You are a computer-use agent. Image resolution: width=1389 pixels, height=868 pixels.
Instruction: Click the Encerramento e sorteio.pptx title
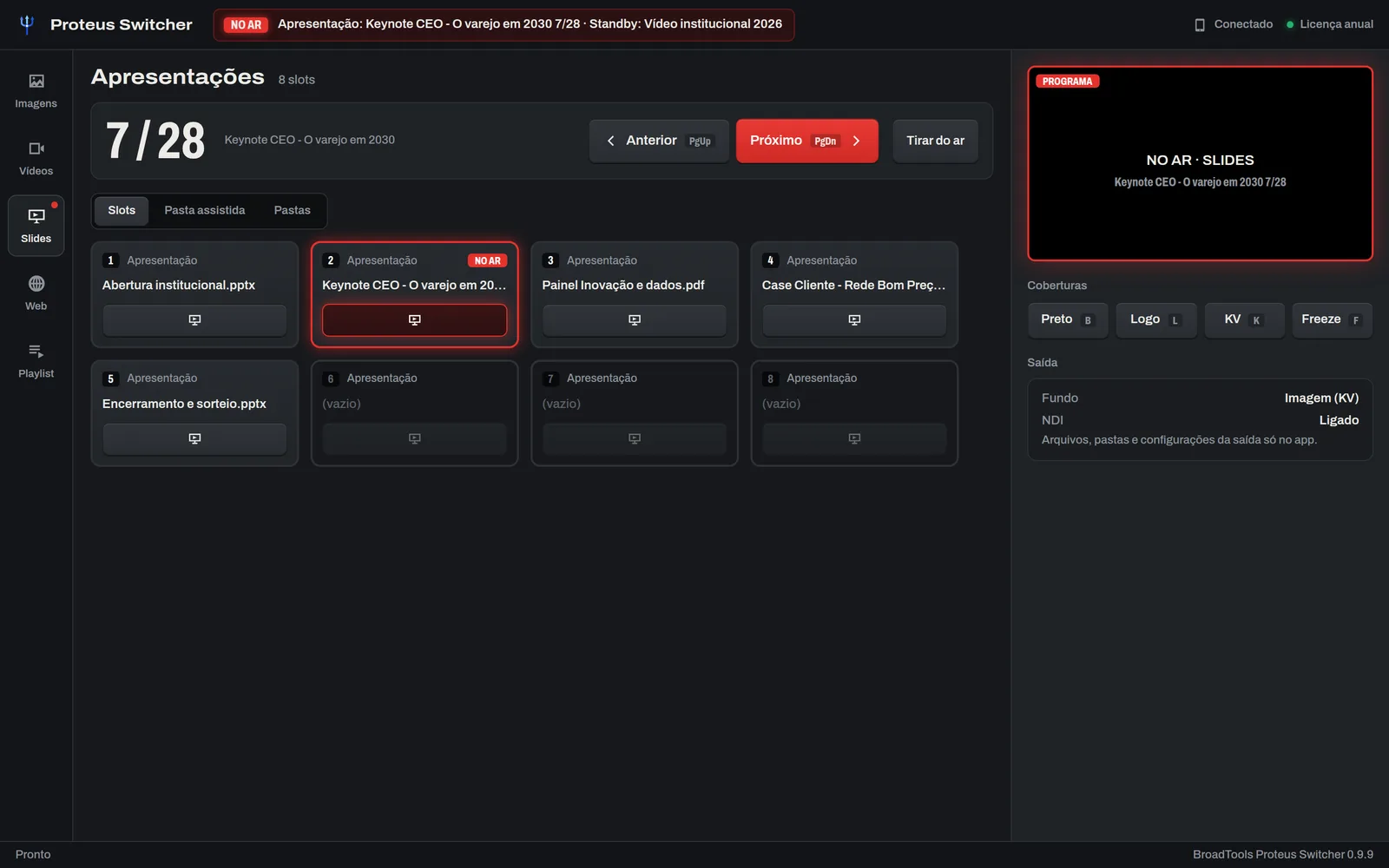(184, 404)
